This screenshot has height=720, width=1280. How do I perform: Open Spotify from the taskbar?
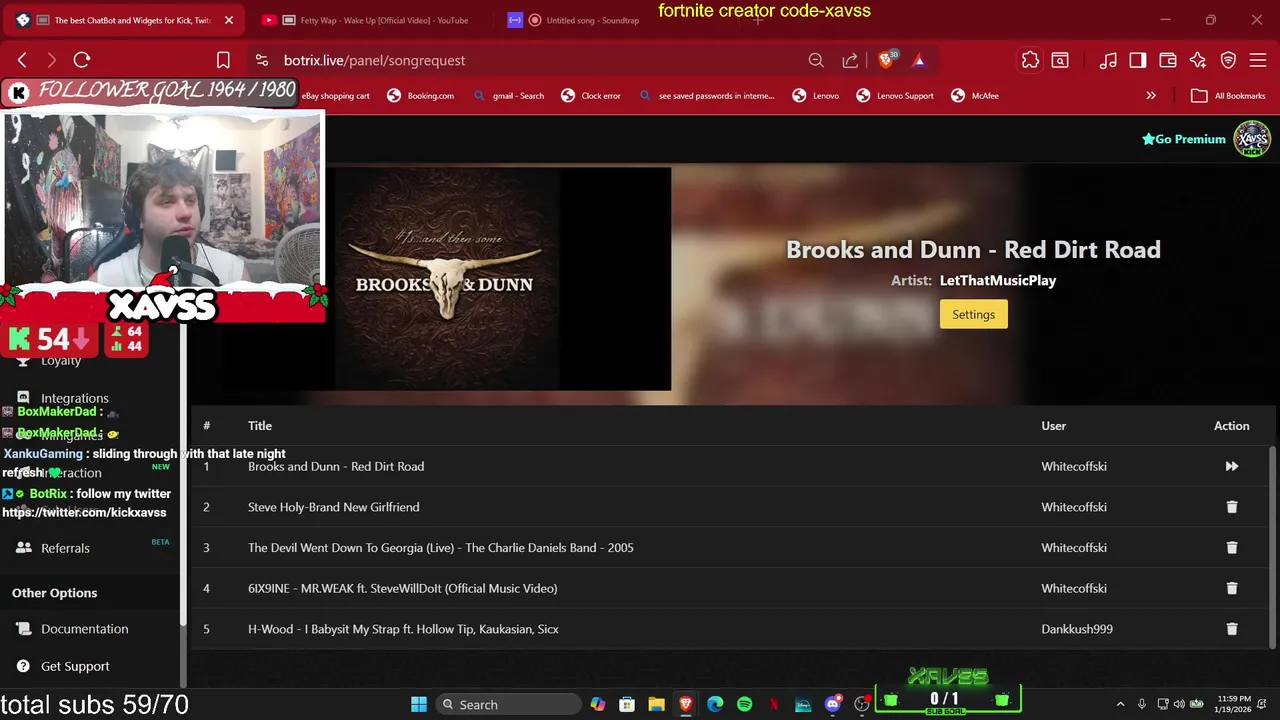[x=744, y=704]
